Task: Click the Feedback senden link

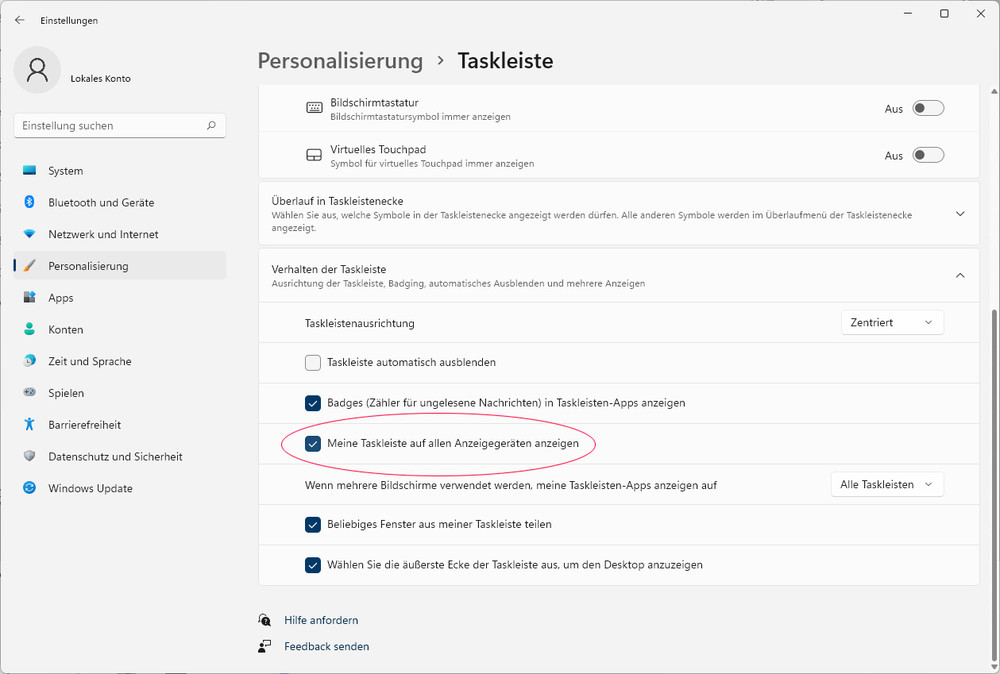Action: (x=327, y=647)
